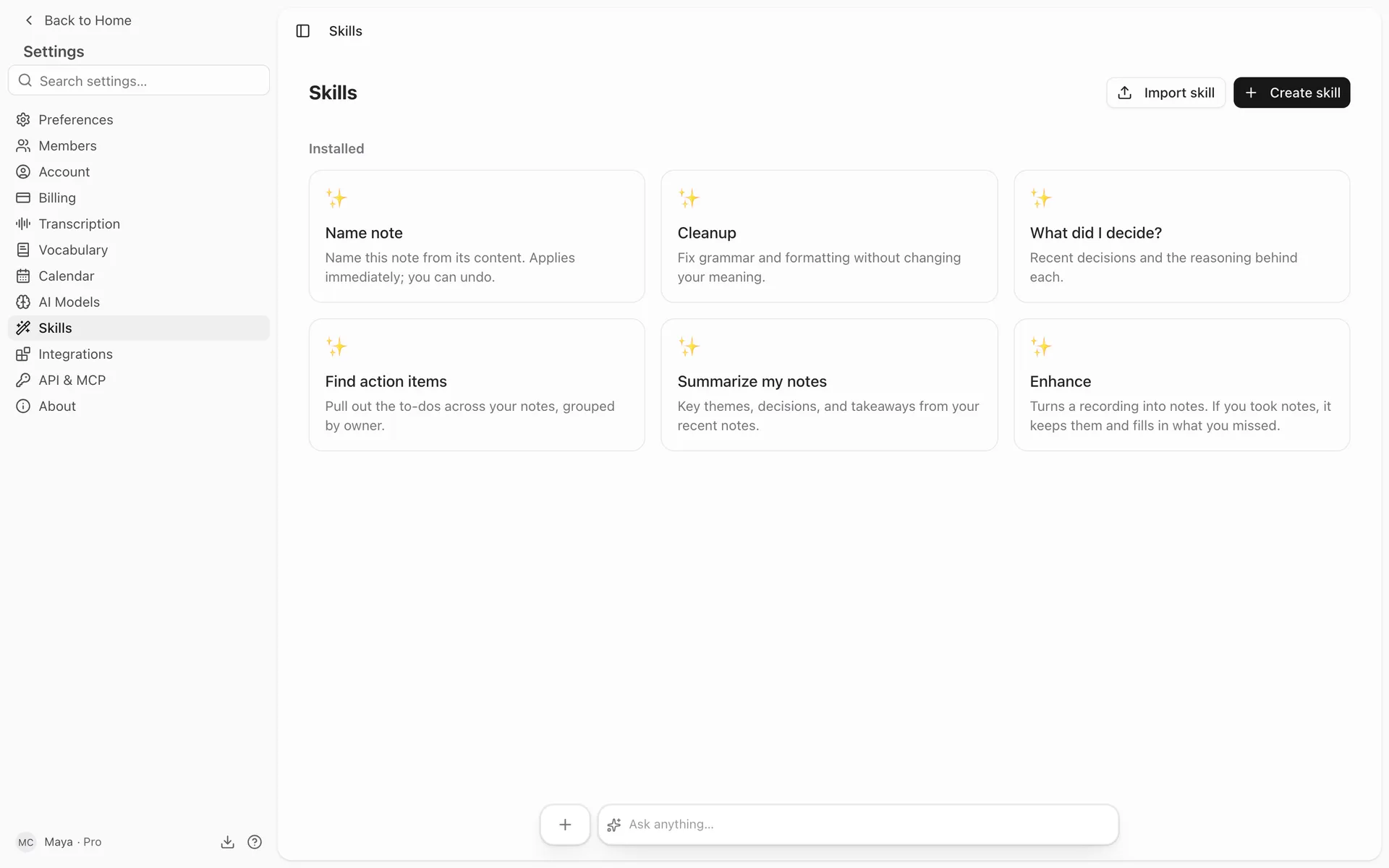Click the About info icon
This screenshot has width=1389, height=868.
23,406
